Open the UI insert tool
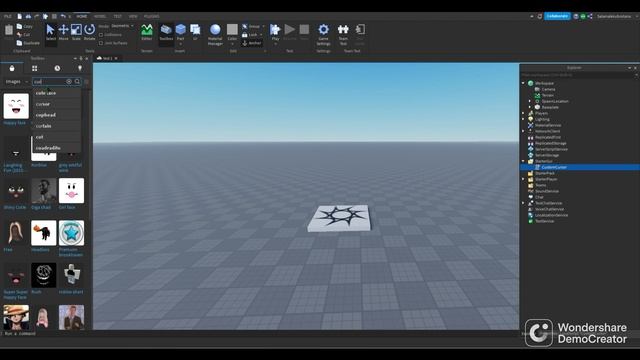This screenshot has width=640, height=360. 195,32
